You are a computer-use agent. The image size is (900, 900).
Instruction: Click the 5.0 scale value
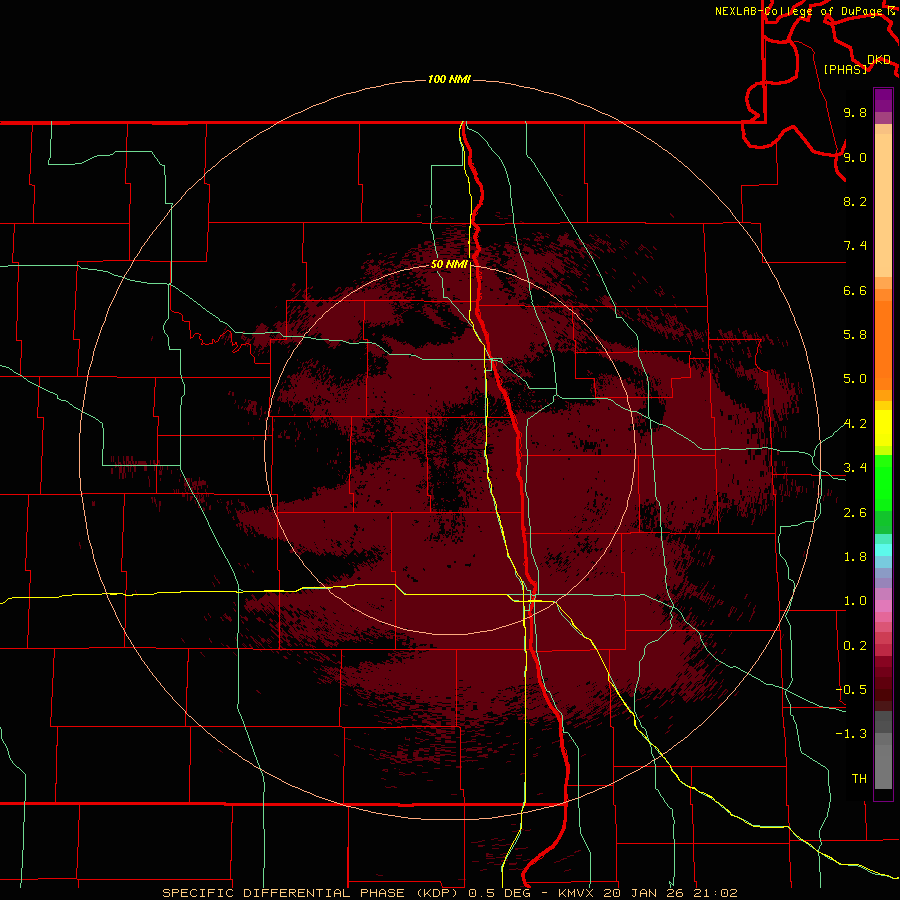[x=855, y=379]
